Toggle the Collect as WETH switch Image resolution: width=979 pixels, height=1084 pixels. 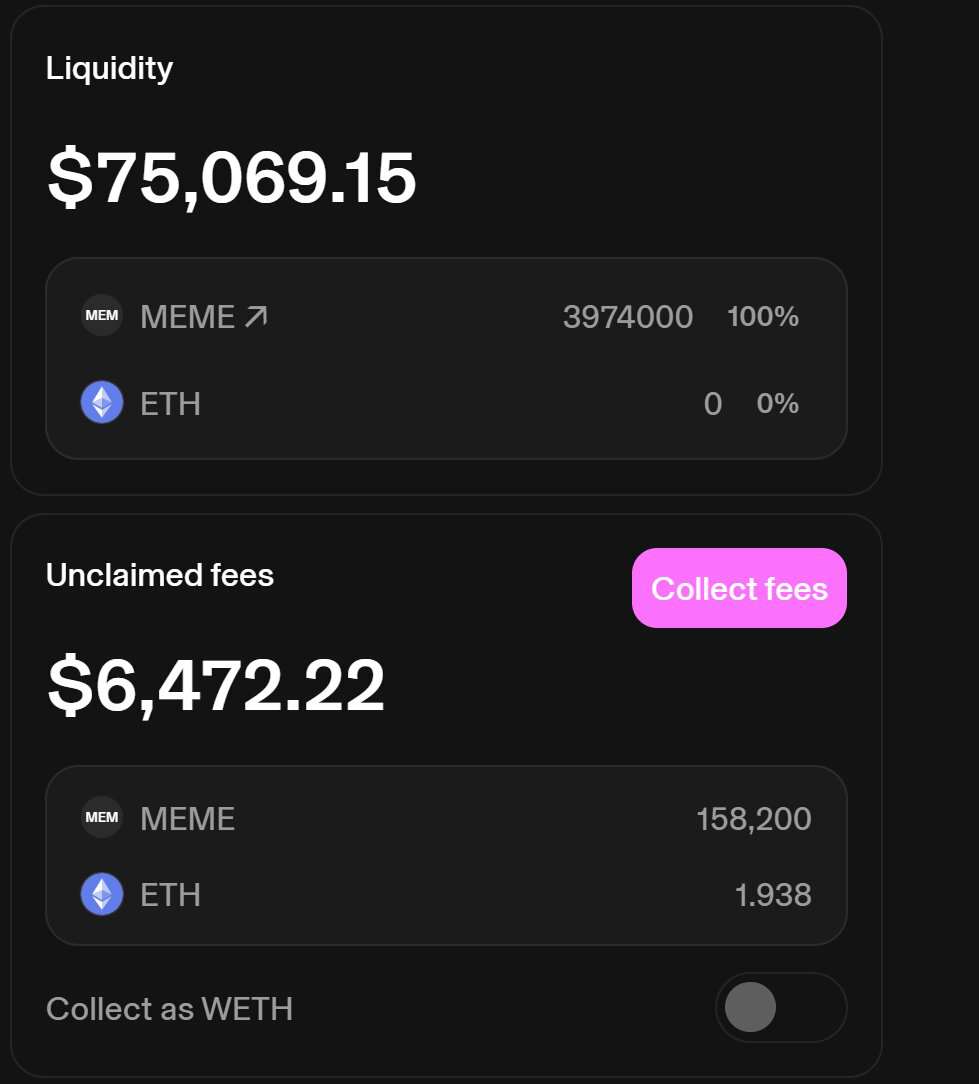781,1007
